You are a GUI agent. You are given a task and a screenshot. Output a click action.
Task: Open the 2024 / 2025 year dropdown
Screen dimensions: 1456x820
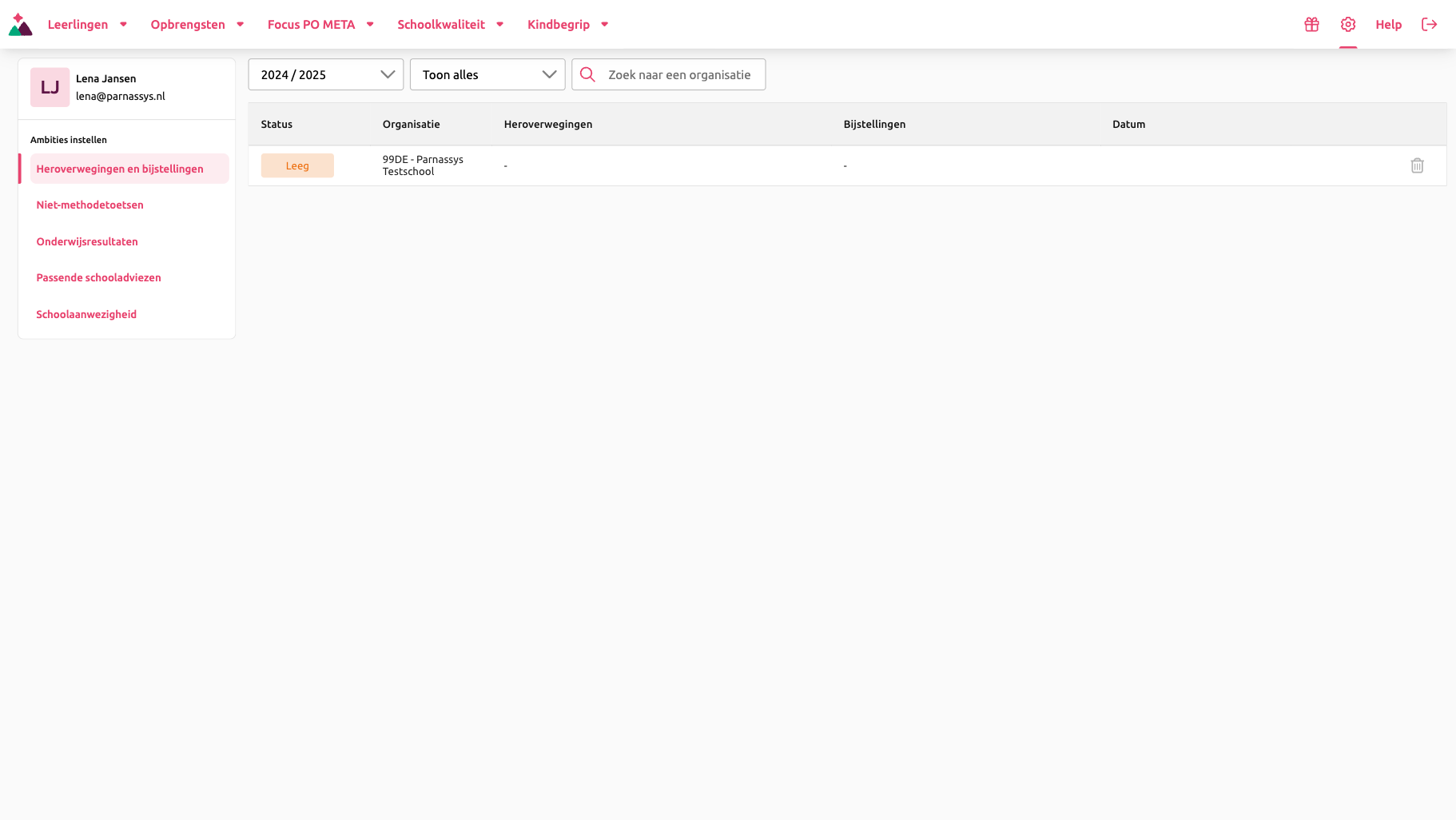[x=326, y=74]
